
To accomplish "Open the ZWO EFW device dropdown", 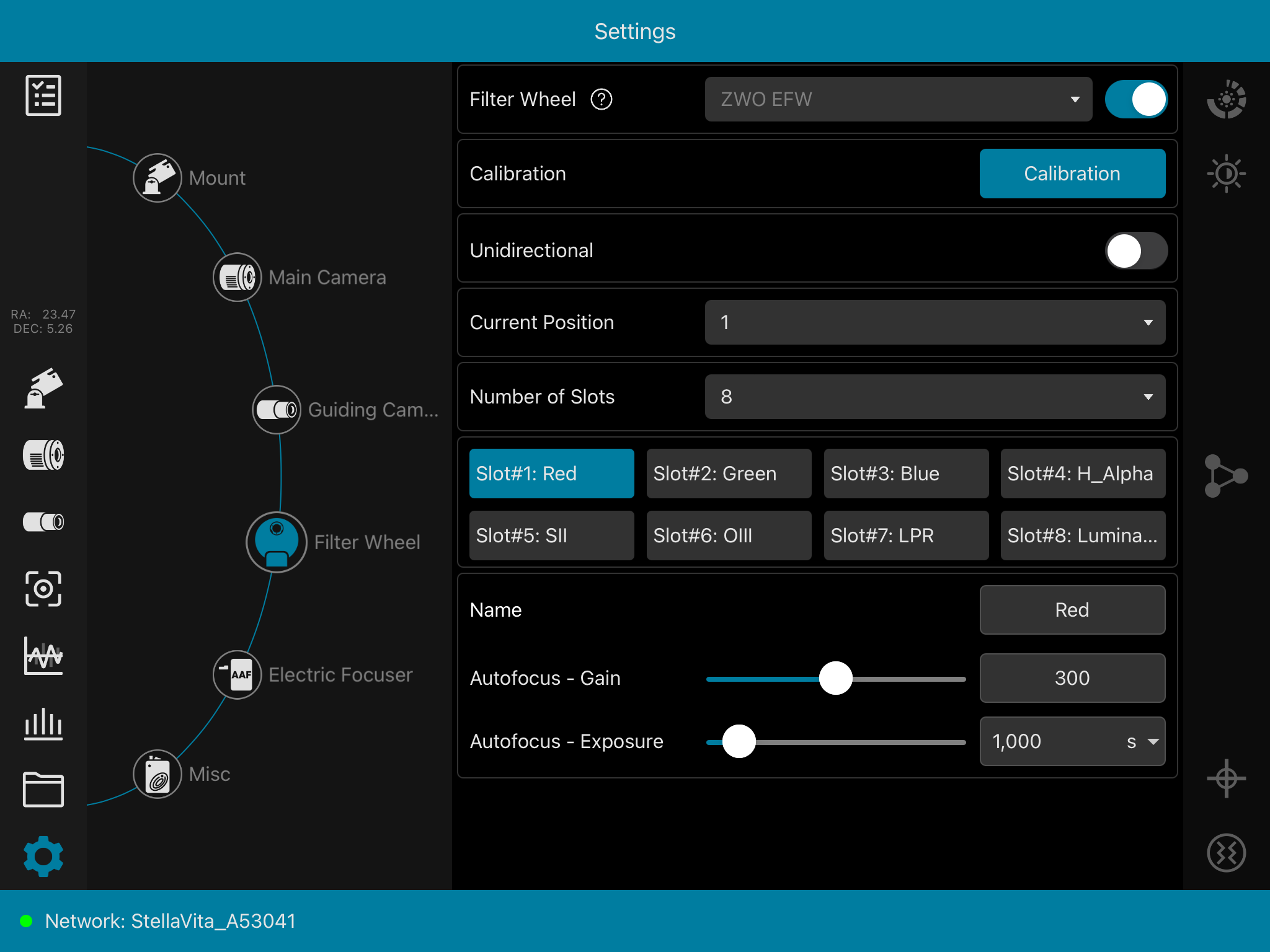I will [x=899, y=99].
